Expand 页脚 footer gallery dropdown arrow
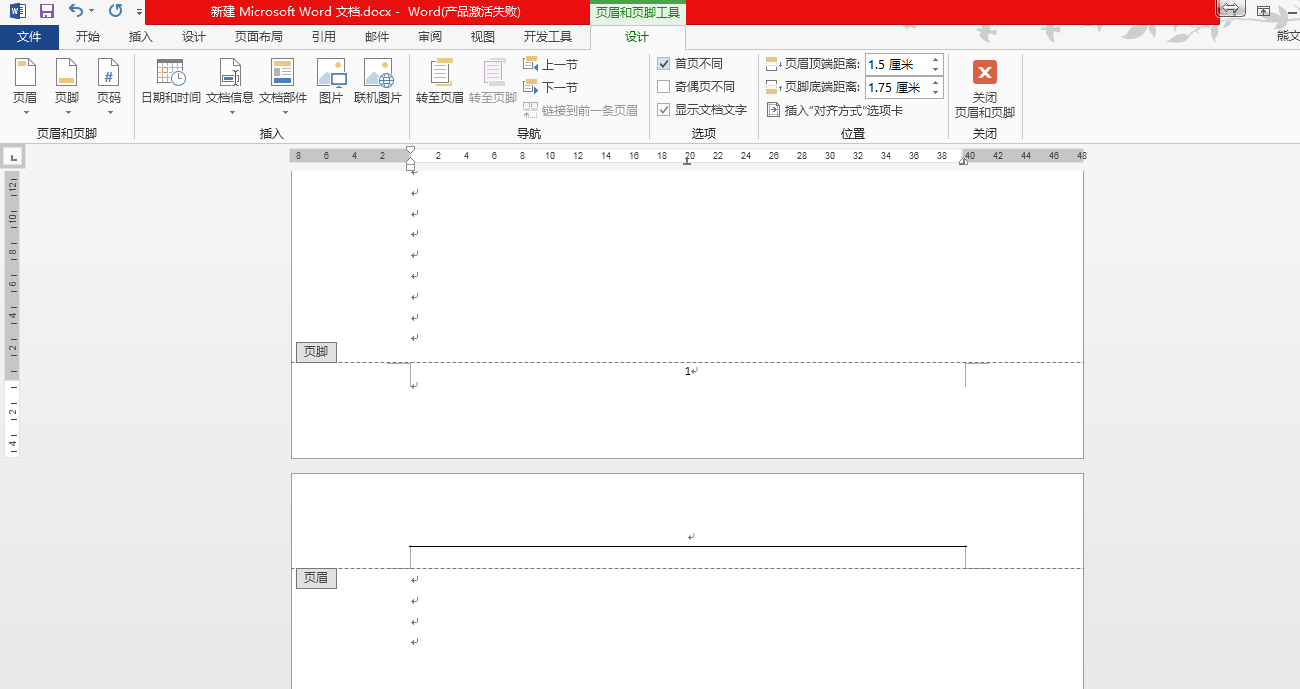The height and width of the screenshot is (689, 1300). (x=67, y=112)
